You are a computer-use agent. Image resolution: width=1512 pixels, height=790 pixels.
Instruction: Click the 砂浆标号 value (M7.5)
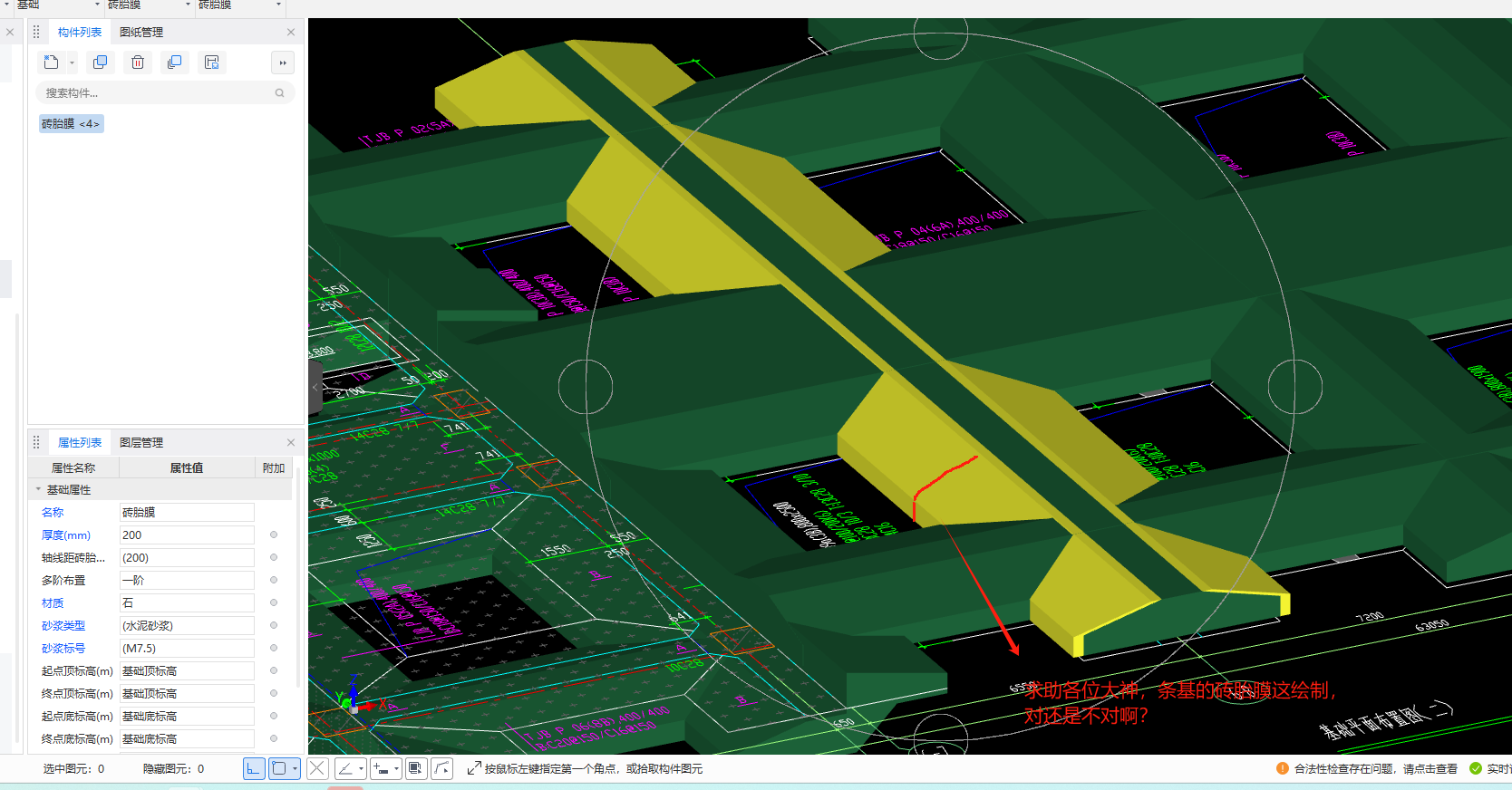point(187,649)
